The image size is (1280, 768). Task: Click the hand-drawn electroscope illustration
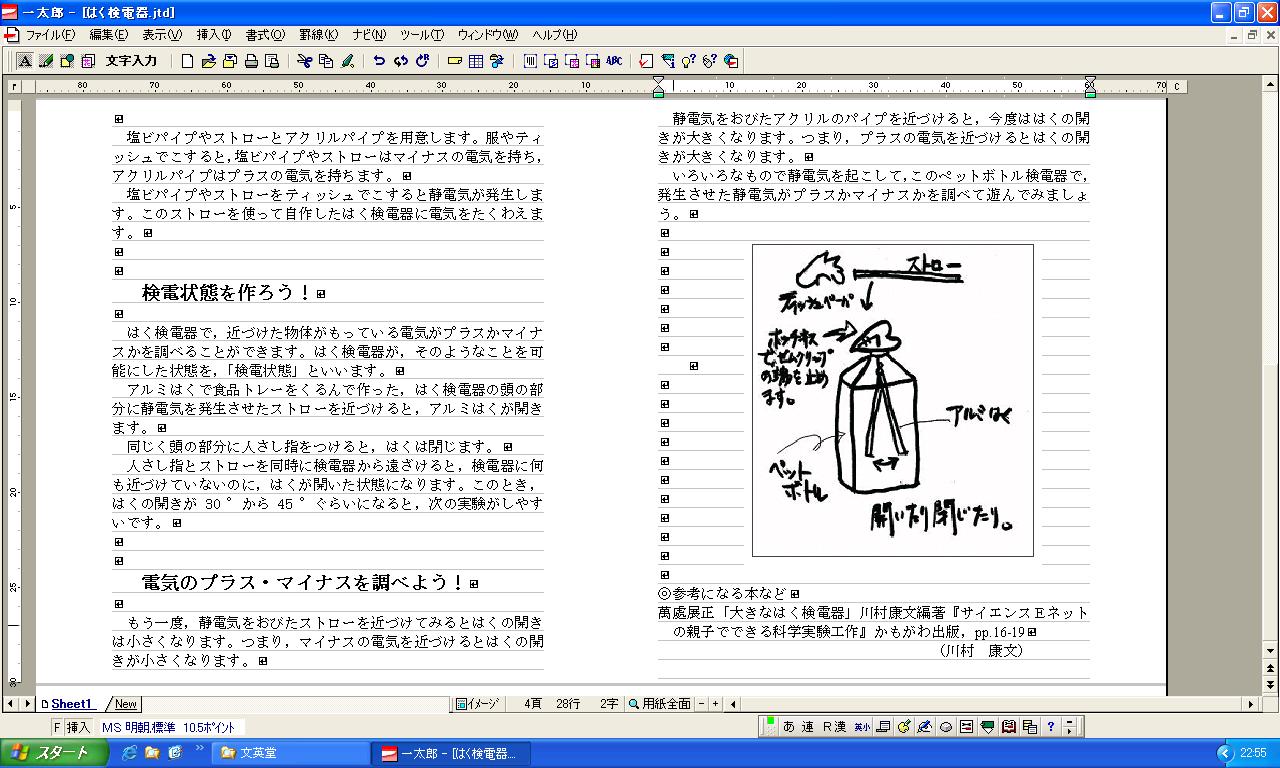893,400
